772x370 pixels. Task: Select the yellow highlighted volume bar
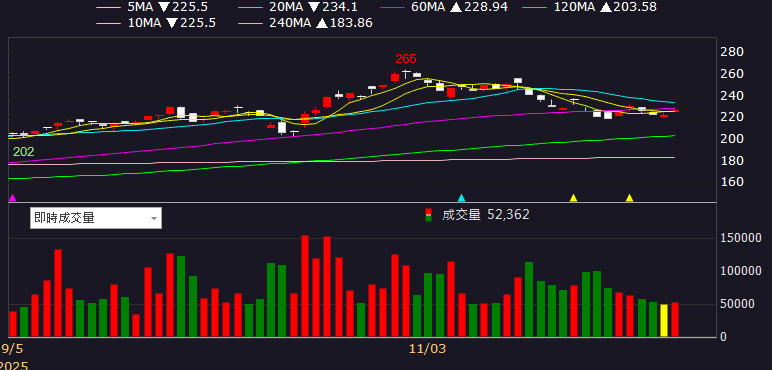click(664, 321)
